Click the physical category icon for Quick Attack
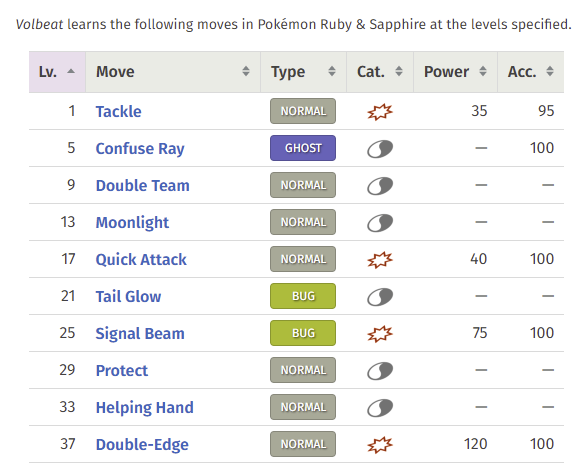This screenshot has width=586, height=467. tap(380, 259)
